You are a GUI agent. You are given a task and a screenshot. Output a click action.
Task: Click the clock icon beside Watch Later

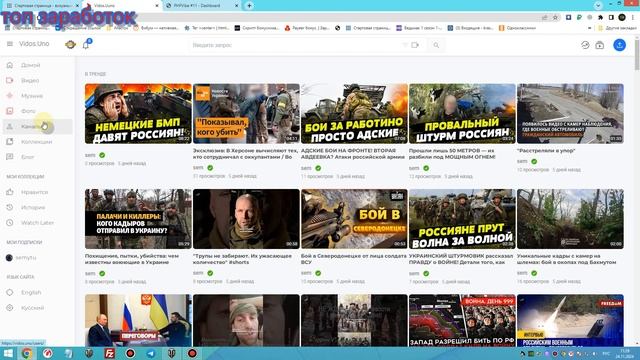10,222
